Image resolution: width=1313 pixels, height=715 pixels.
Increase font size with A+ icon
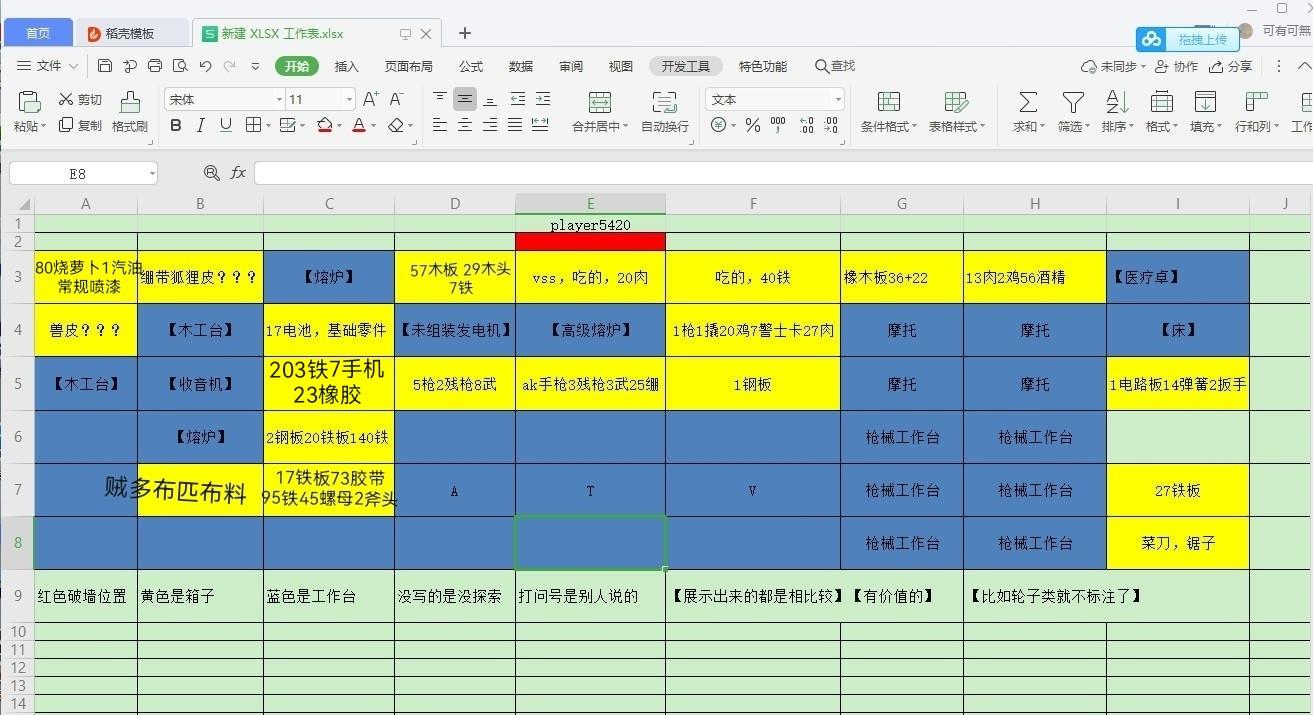pyautogui.click(x=370, y=99)
